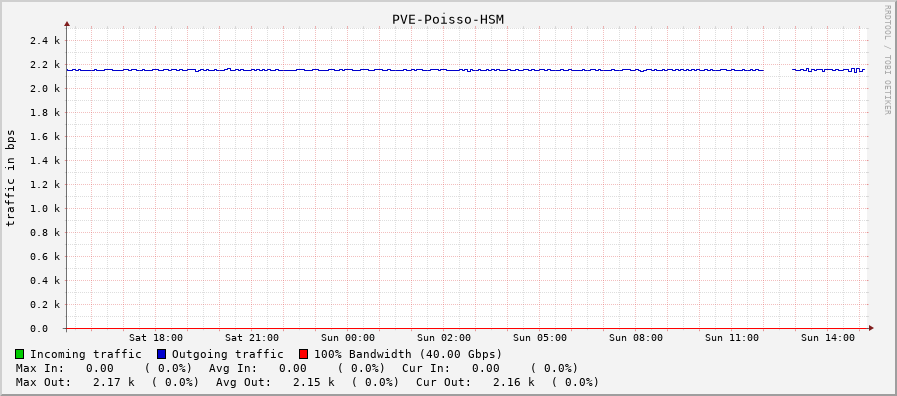Click the 1.8 k y-axis value

[46, 113]
